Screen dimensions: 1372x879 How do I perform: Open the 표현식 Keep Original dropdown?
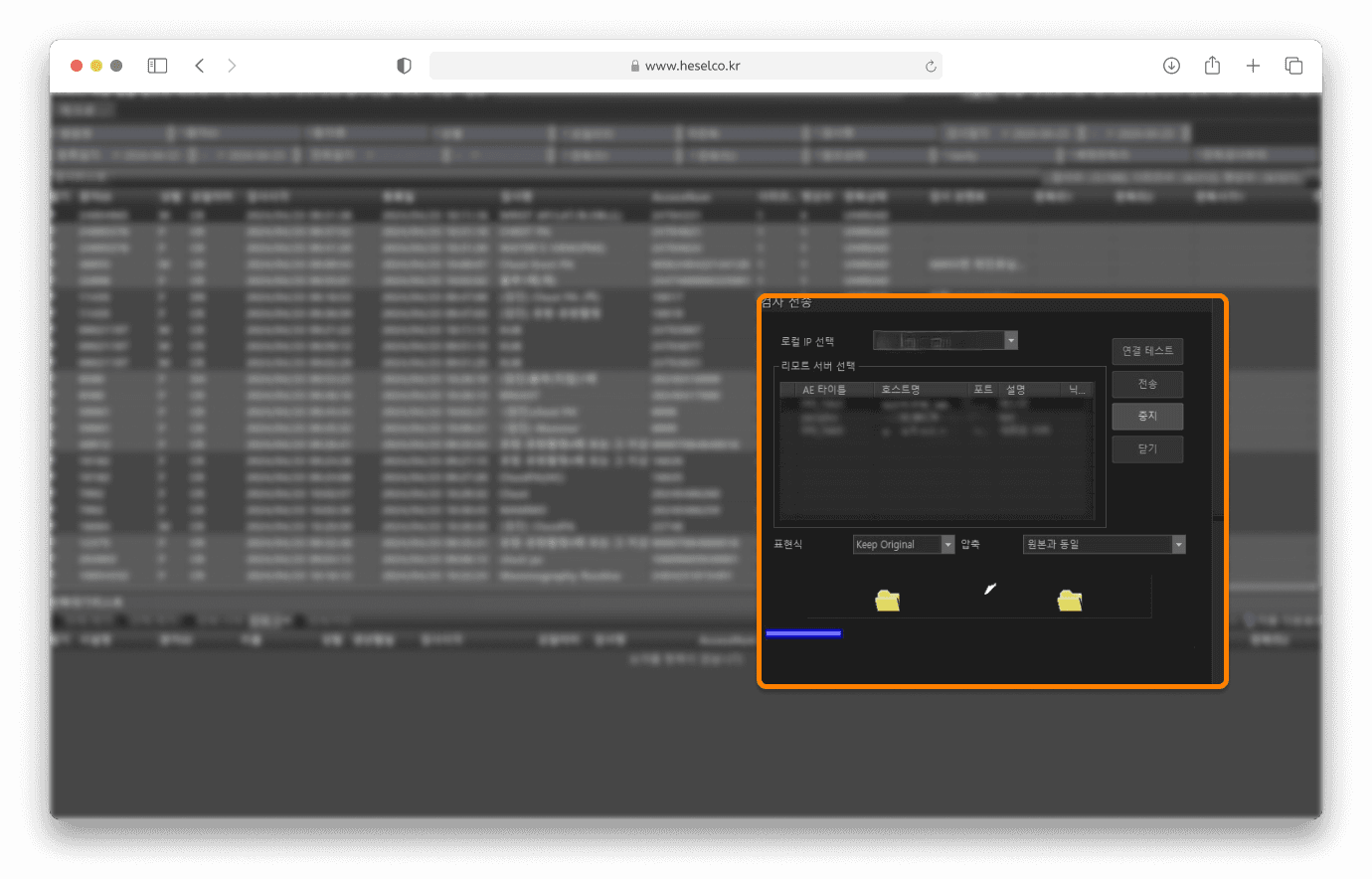point(904,545)
